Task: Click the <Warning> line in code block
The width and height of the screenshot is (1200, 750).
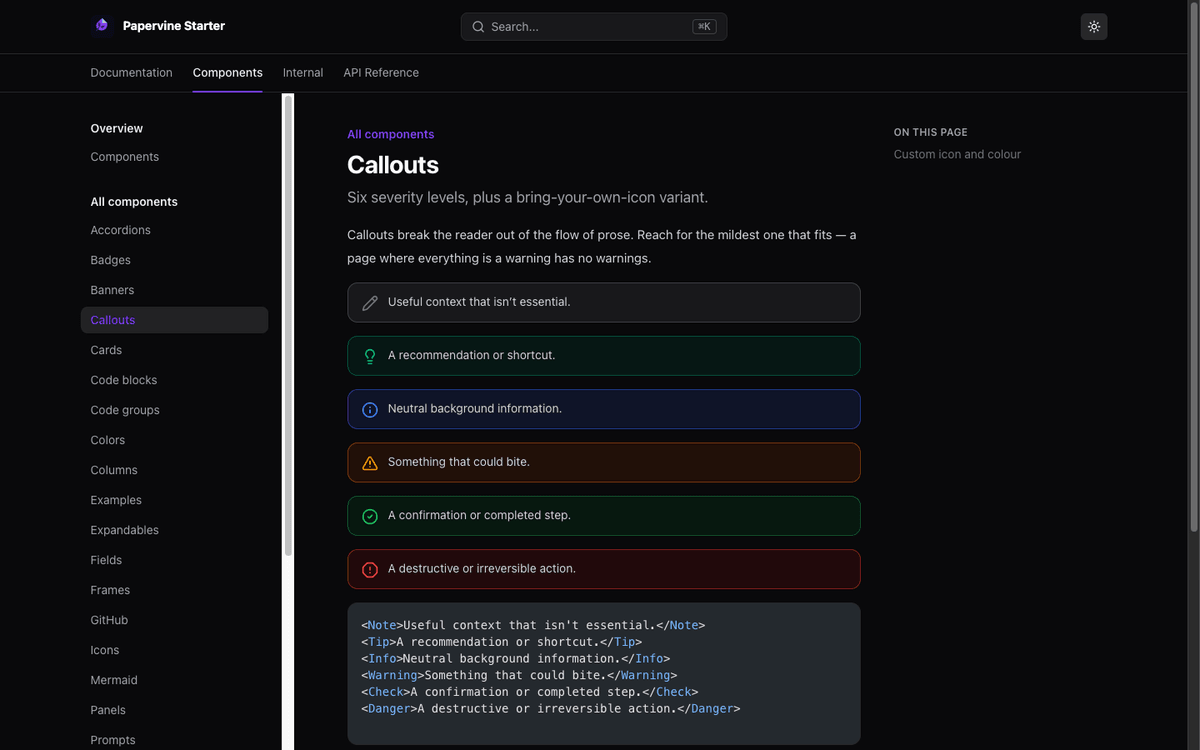Action: [519, 675]
